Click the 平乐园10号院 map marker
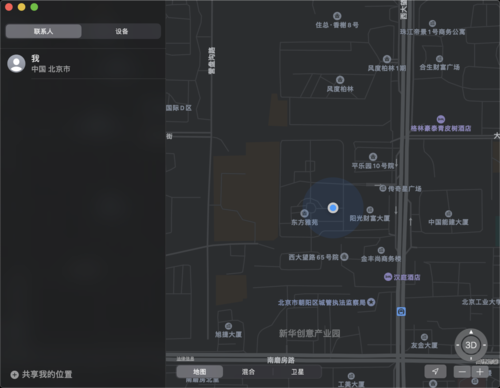The width and height of the screenshot is (500, 388). [x=373, y=157]
